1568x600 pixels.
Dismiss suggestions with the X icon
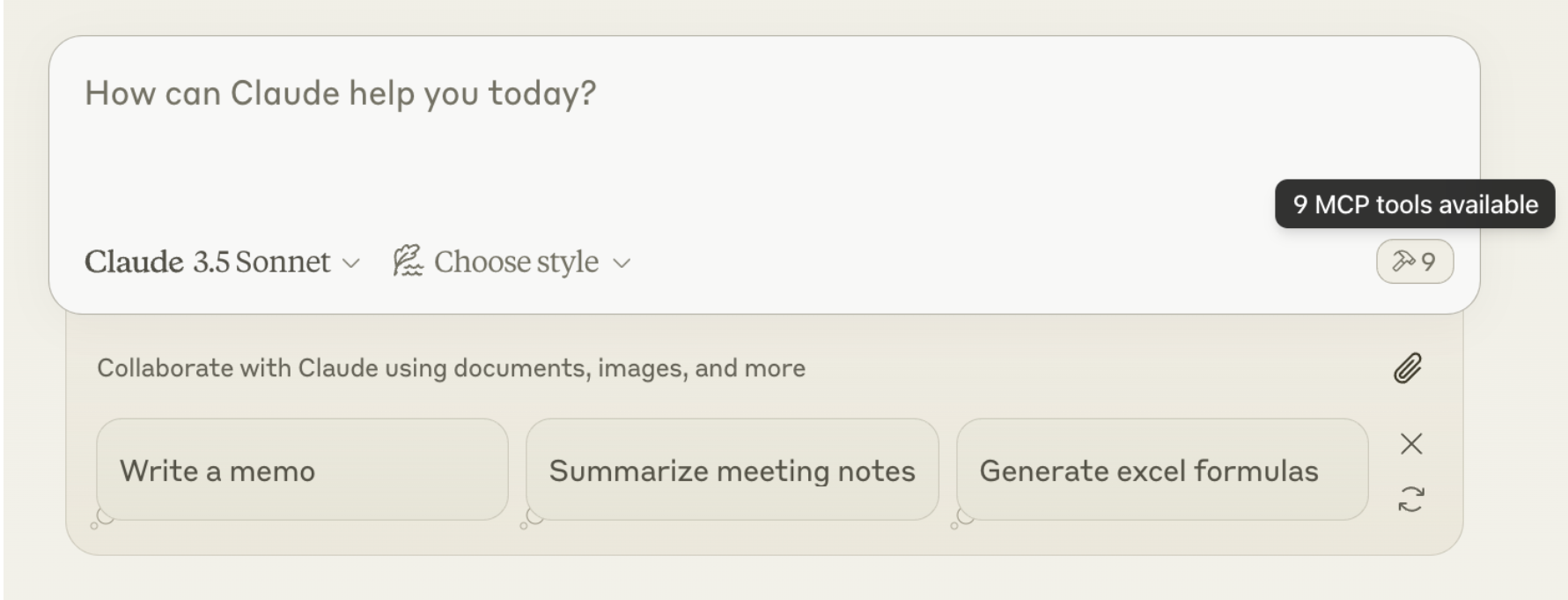pyautogui.click(x=1411, y=444)
